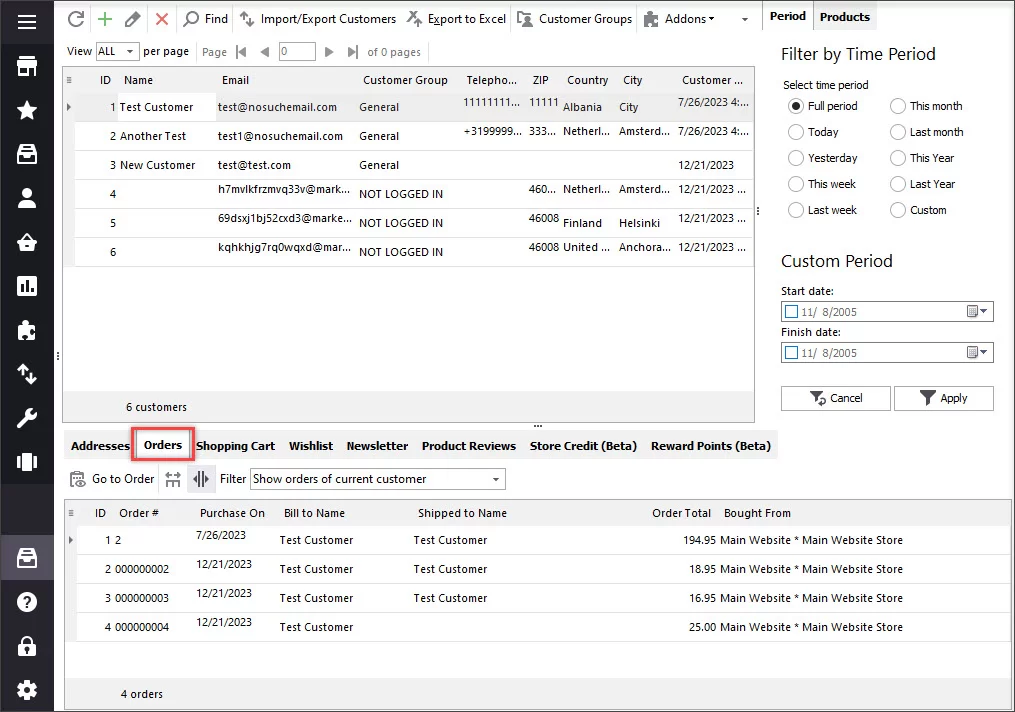Open Import/Export Customers
The height and width of the screenshot is (712, 1015).
[x=318, y=19]
